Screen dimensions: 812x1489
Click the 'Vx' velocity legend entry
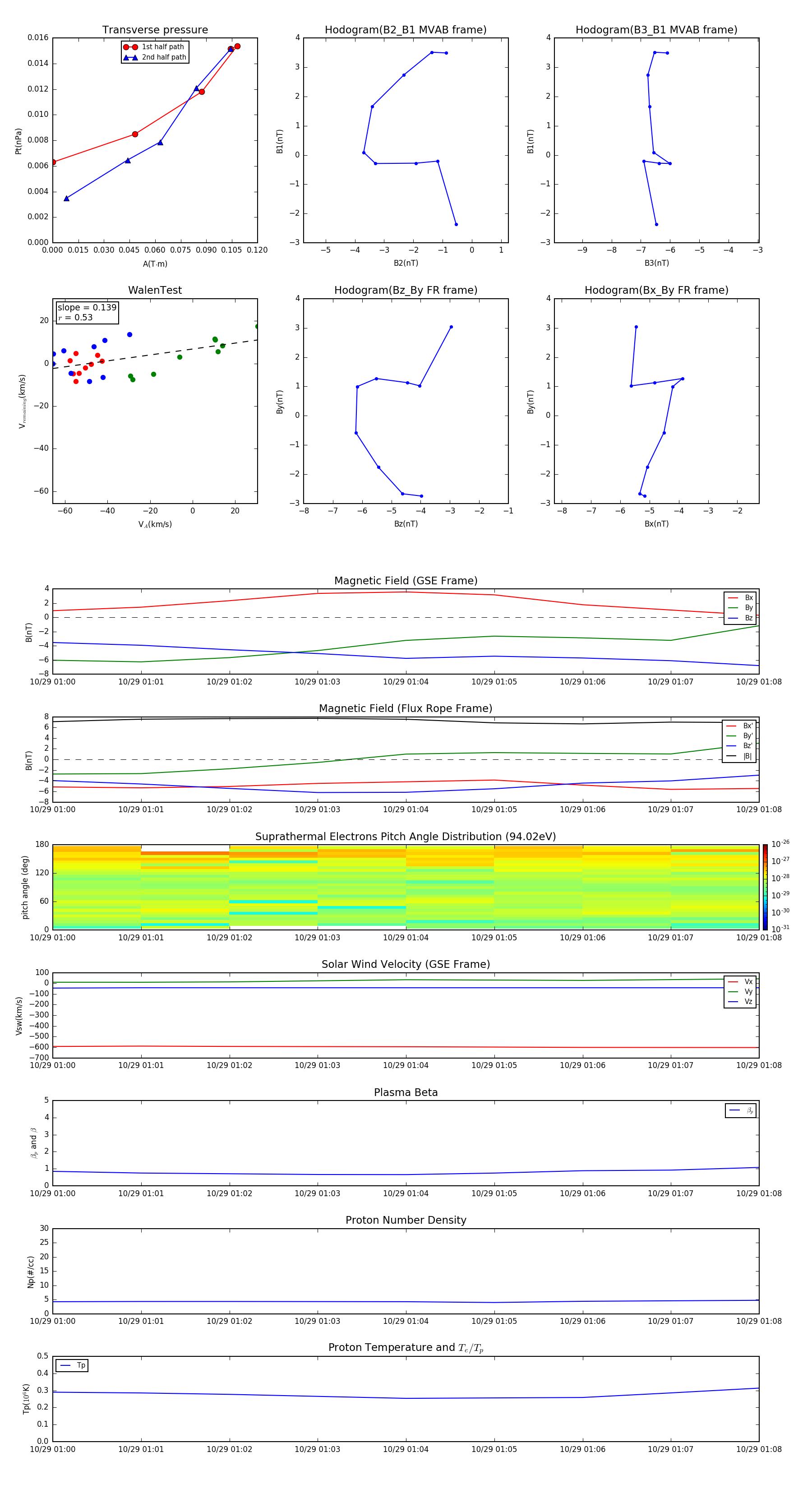click(x=740, y=982)
